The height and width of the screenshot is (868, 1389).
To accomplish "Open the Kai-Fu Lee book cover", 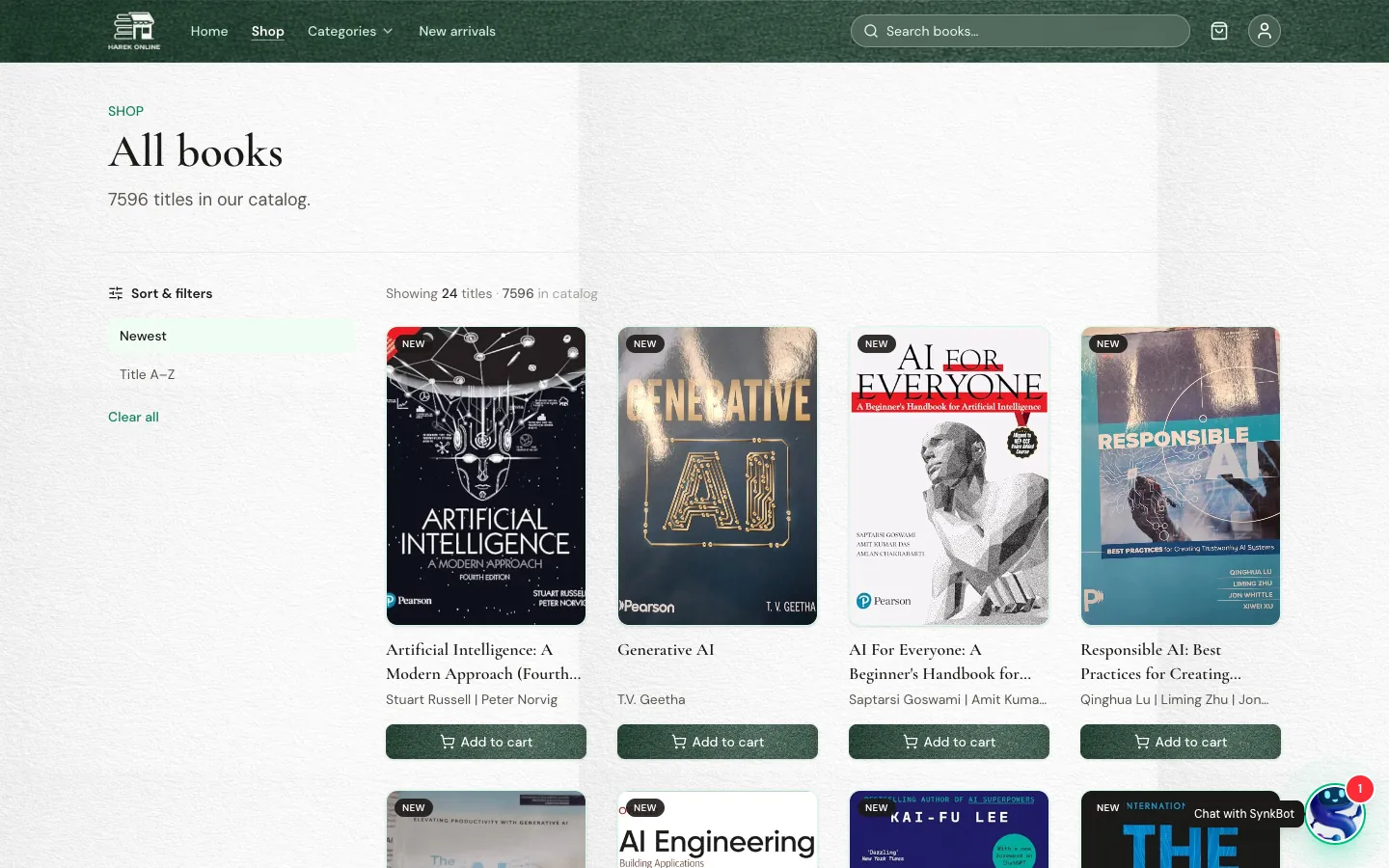I will click(949, 829).
